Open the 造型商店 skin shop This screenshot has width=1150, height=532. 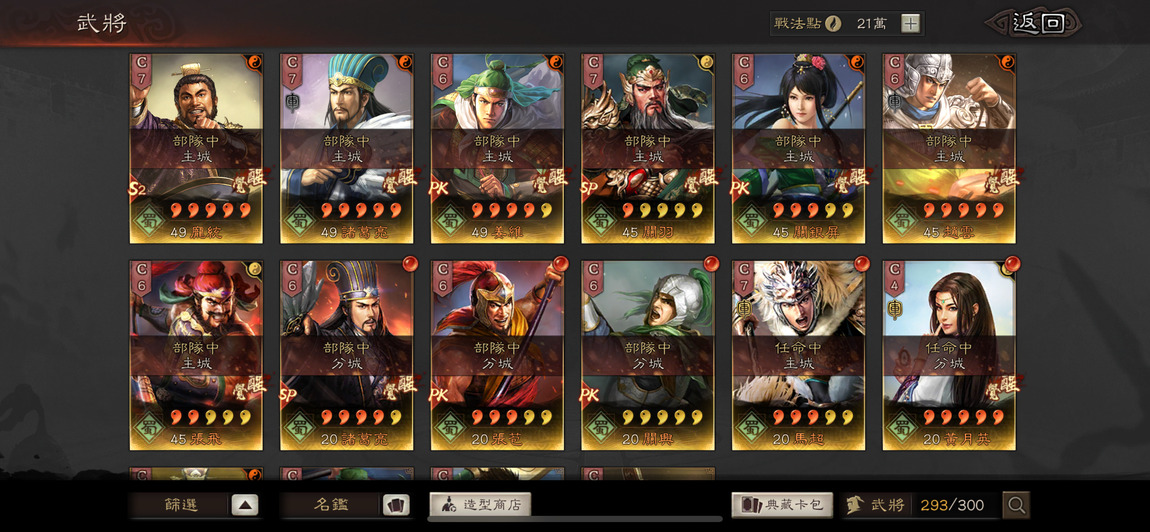point(480,505)
